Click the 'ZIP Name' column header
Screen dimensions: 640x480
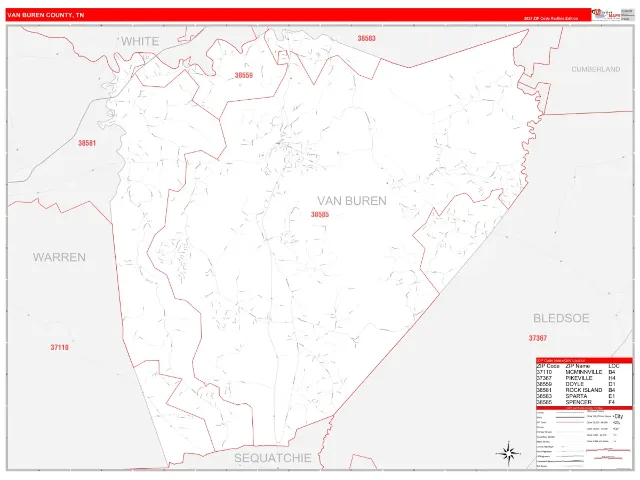point(578,366)
